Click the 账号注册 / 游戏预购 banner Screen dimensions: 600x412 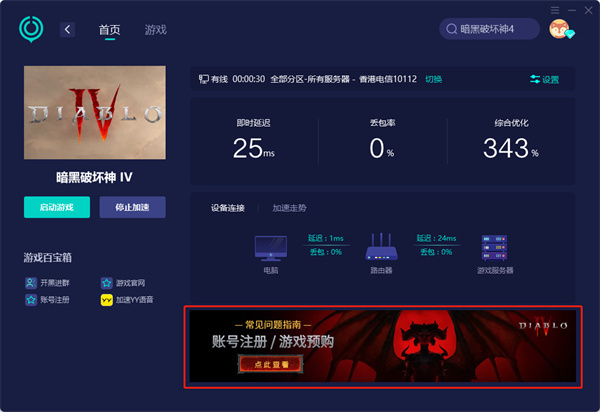(383, 346)
